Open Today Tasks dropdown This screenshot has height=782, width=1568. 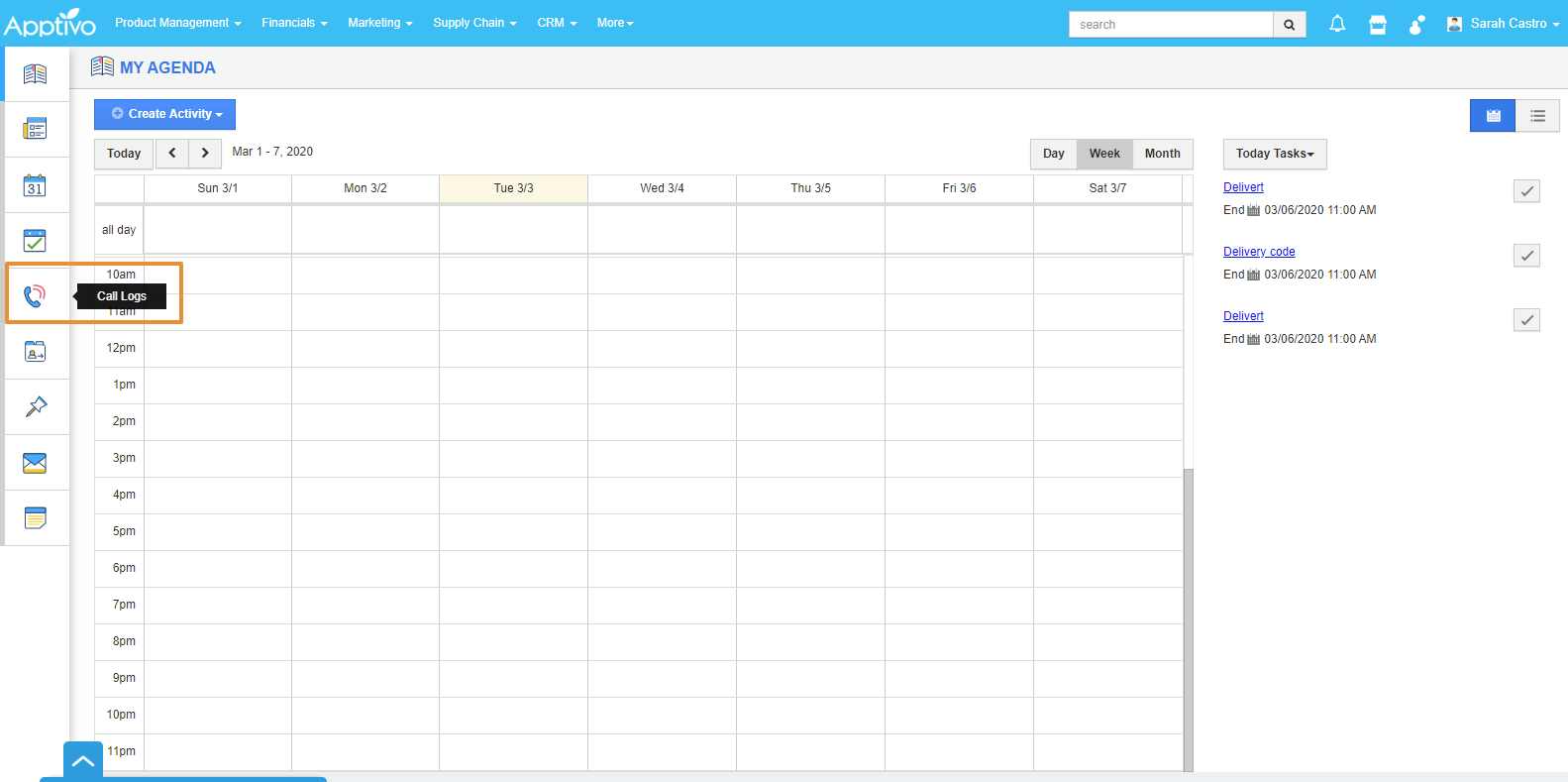1275,154
